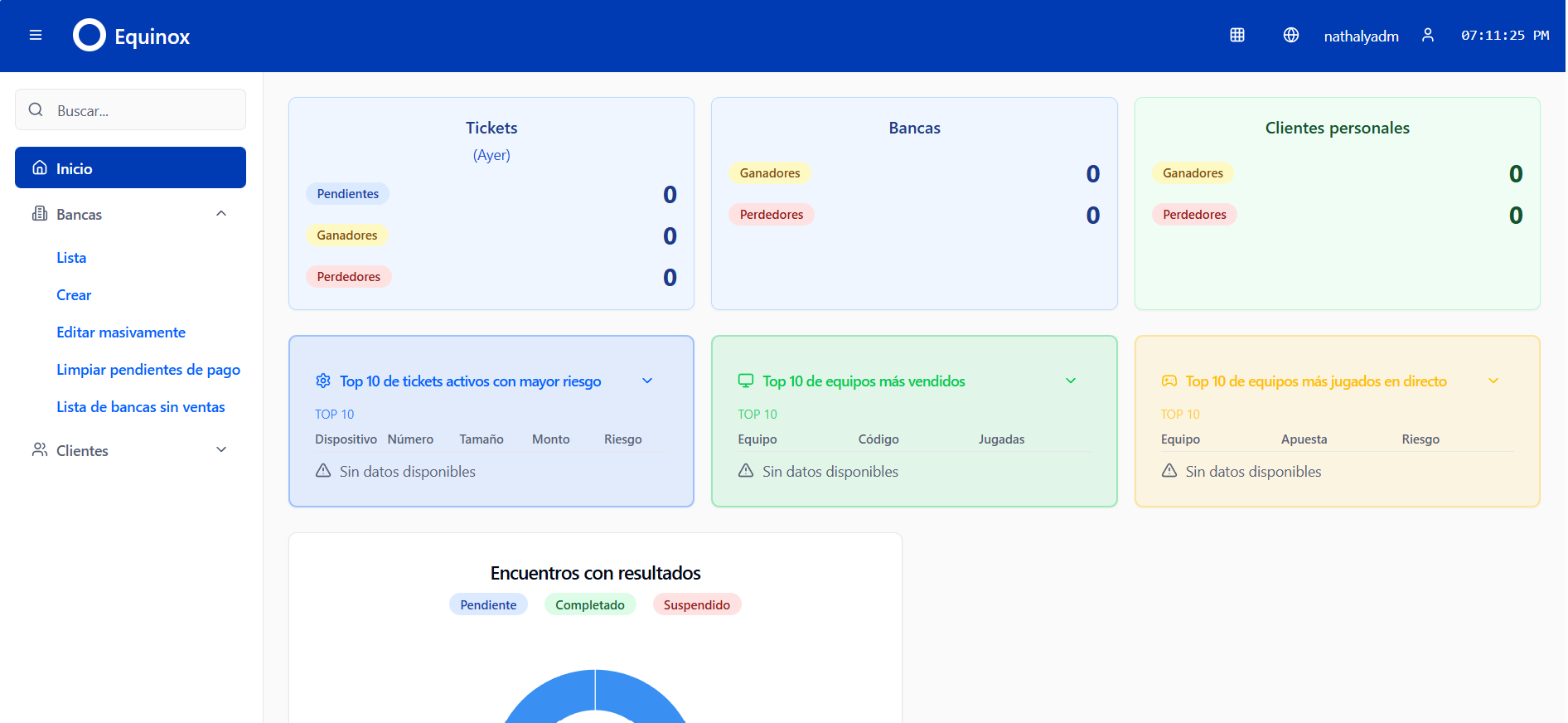Click the Equinox brand title
This screenshot has width=1568, height=723.
pos(152,36)
